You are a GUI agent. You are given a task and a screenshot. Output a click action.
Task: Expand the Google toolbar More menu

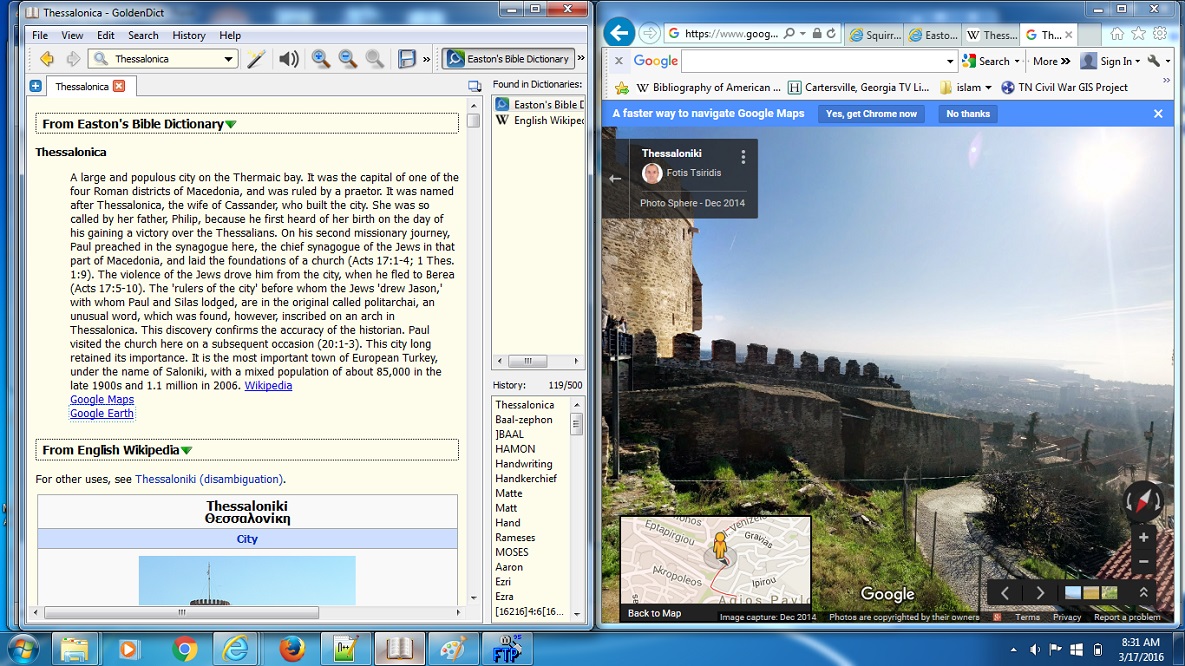click(x=1051, y=61)
